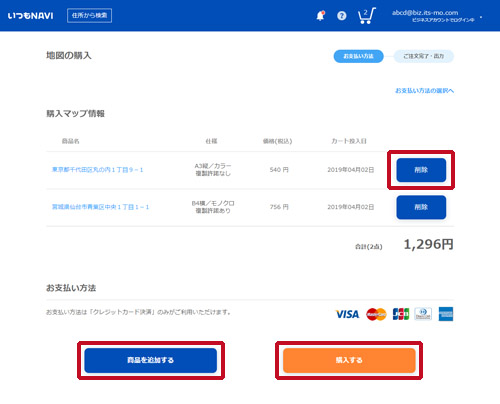500x404 pixels.
Task: Select the お支払い方法 step tab
Action: [359, 56]
